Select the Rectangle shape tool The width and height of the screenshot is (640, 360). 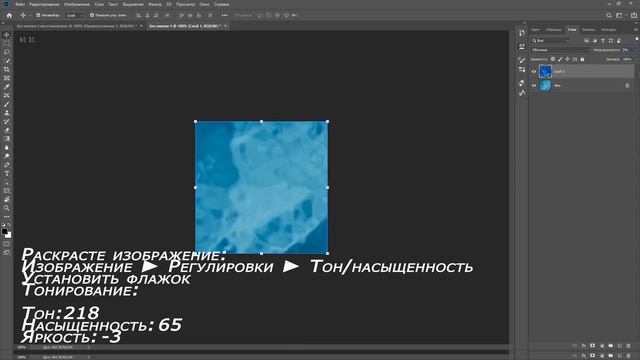coord(7,191)
